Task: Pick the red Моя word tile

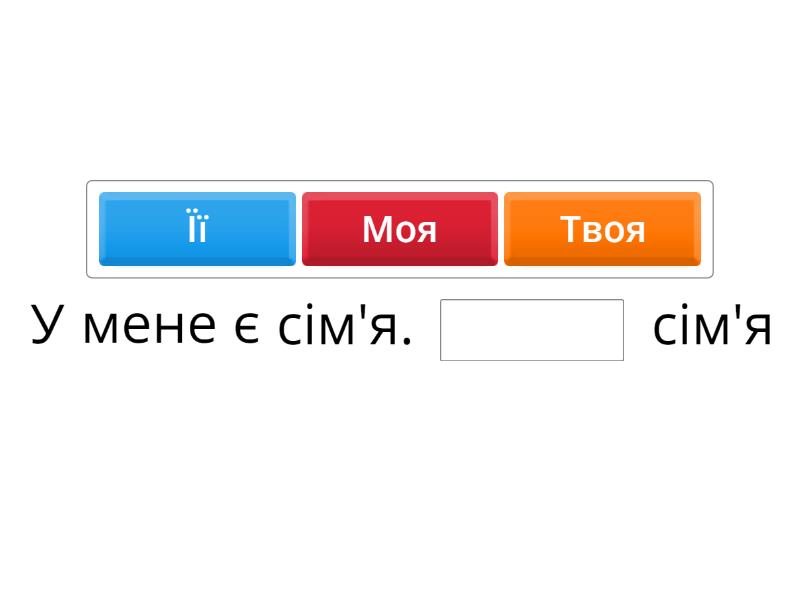Action: (x=399, y=229)
